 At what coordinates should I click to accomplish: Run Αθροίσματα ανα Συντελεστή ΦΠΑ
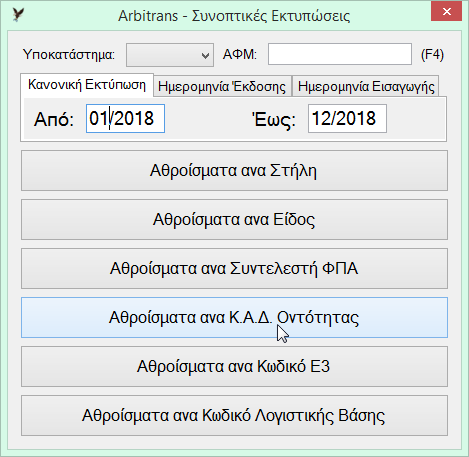(234, 269)
